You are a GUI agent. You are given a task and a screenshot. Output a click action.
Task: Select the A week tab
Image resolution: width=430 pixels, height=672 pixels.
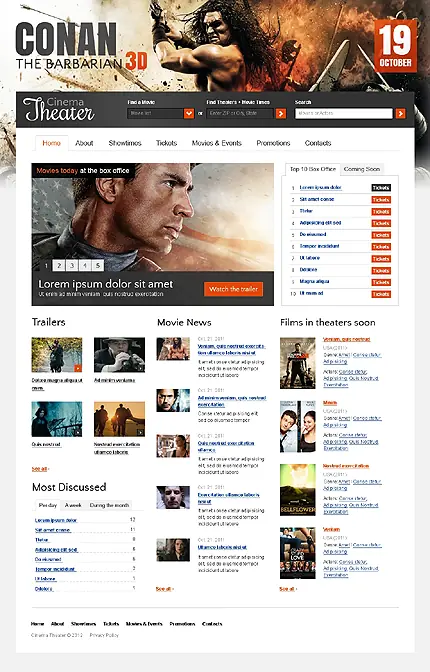pyautogui.click(x=73, y=505)
